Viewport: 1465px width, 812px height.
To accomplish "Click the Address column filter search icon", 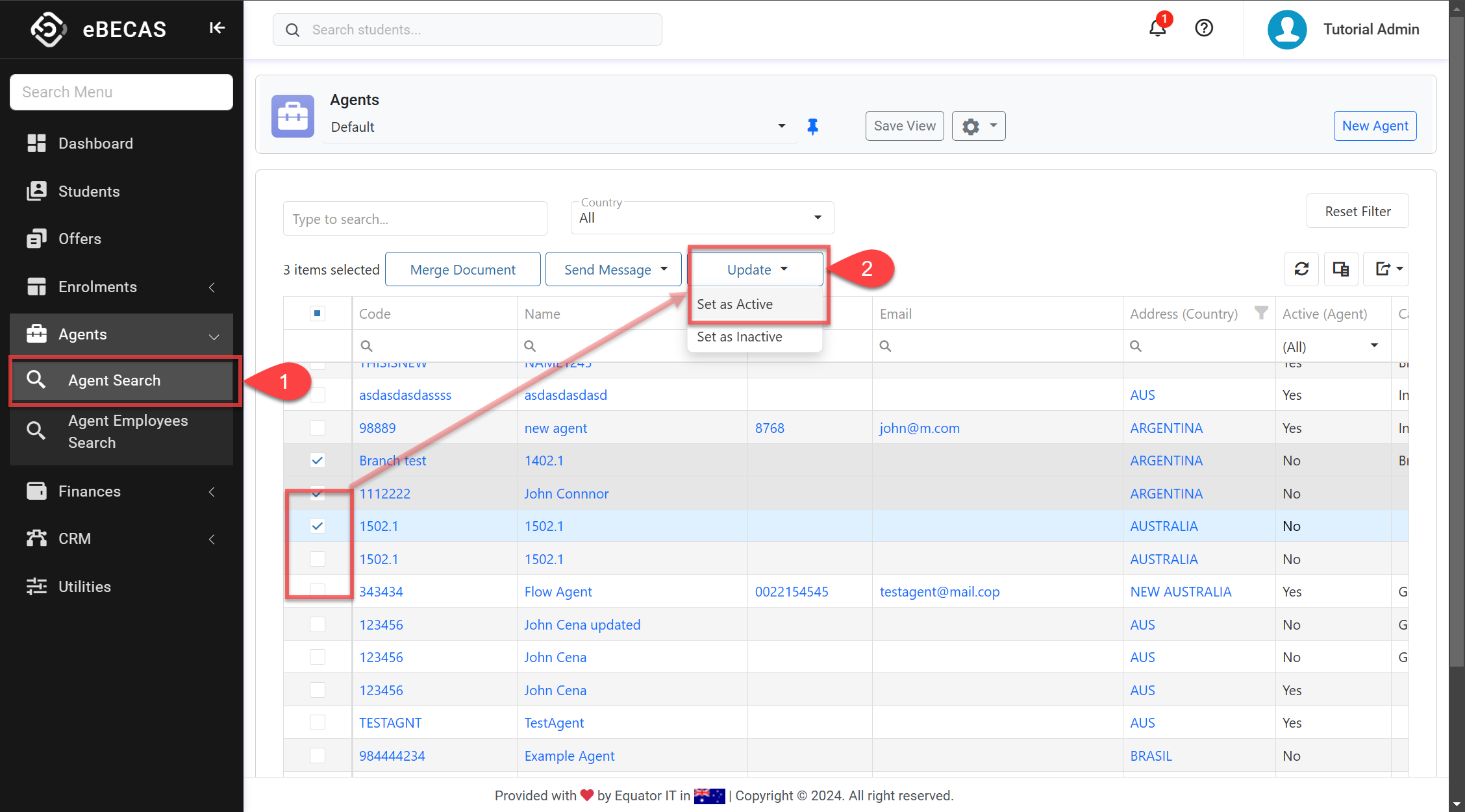I will tap(1136, 346).
